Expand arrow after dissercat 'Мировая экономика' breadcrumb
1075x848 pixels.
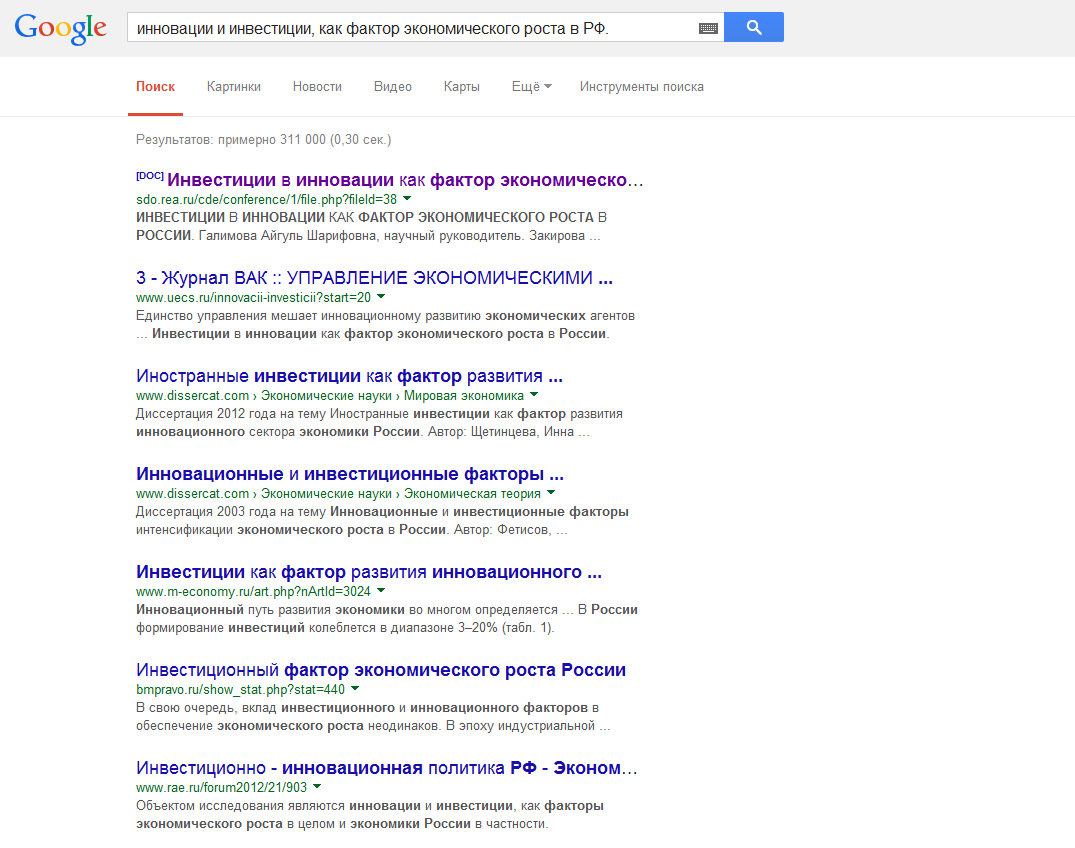coord(534,395)
